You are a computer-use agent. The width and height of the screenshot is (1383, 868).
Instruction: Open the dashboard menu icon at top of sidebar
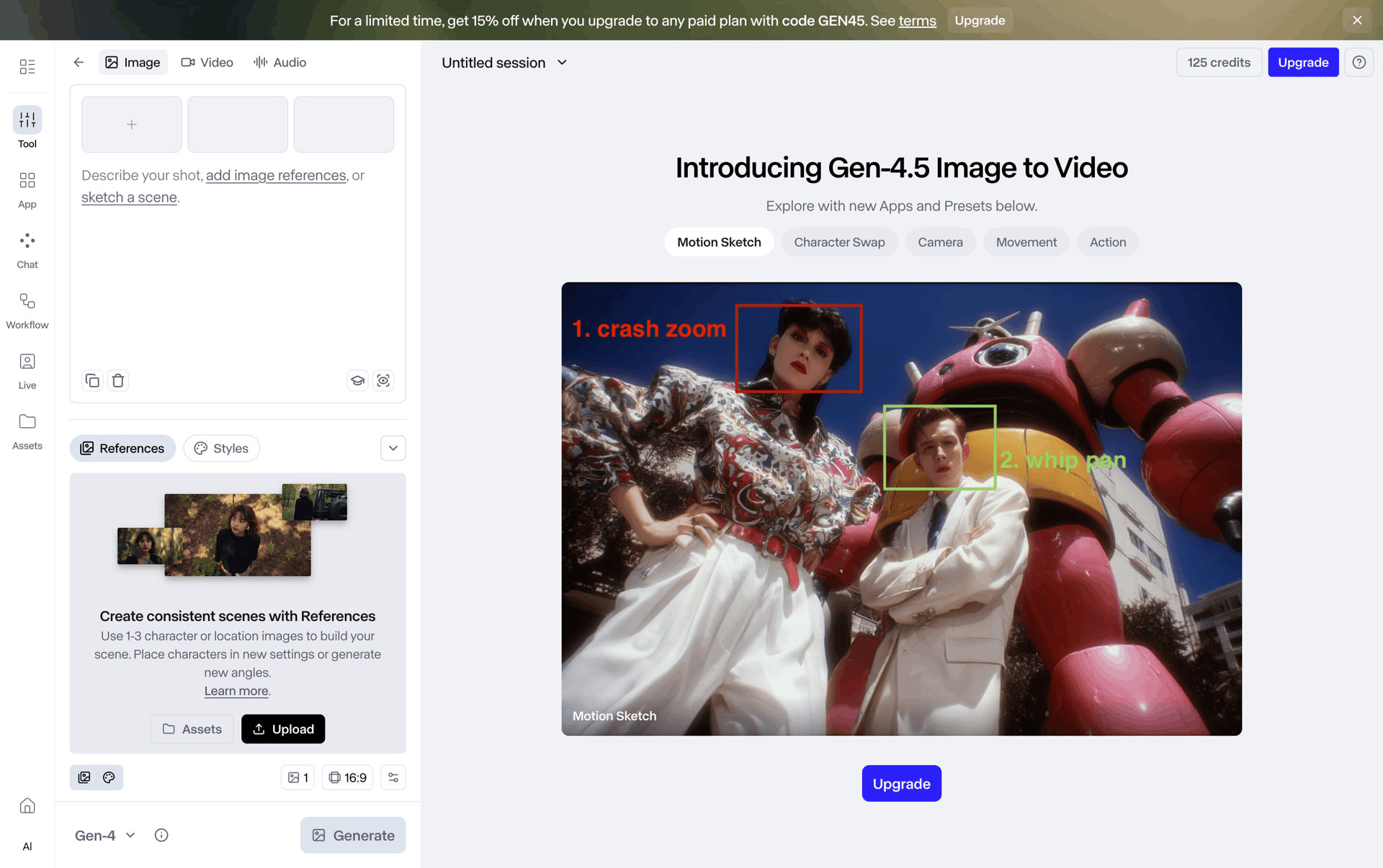pos(27,66)
